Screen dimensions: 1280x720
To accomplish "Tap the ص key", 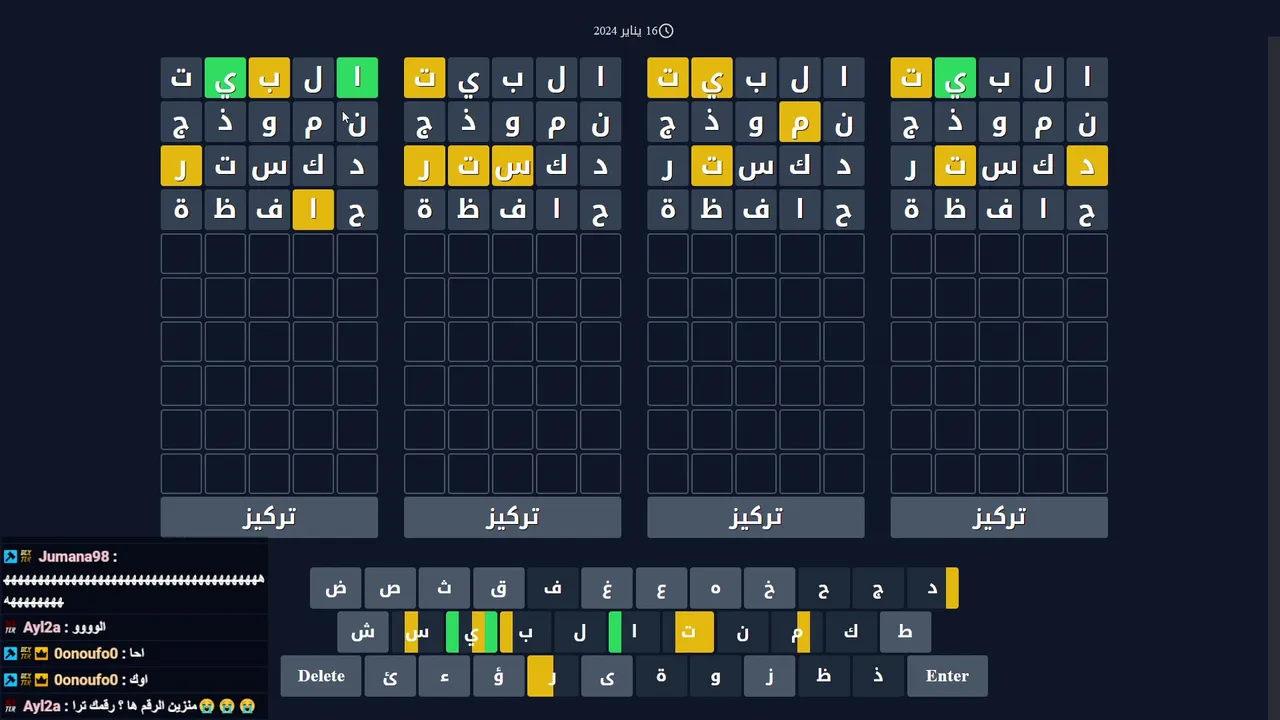I will pyautogui.click(x=390, y=588).
